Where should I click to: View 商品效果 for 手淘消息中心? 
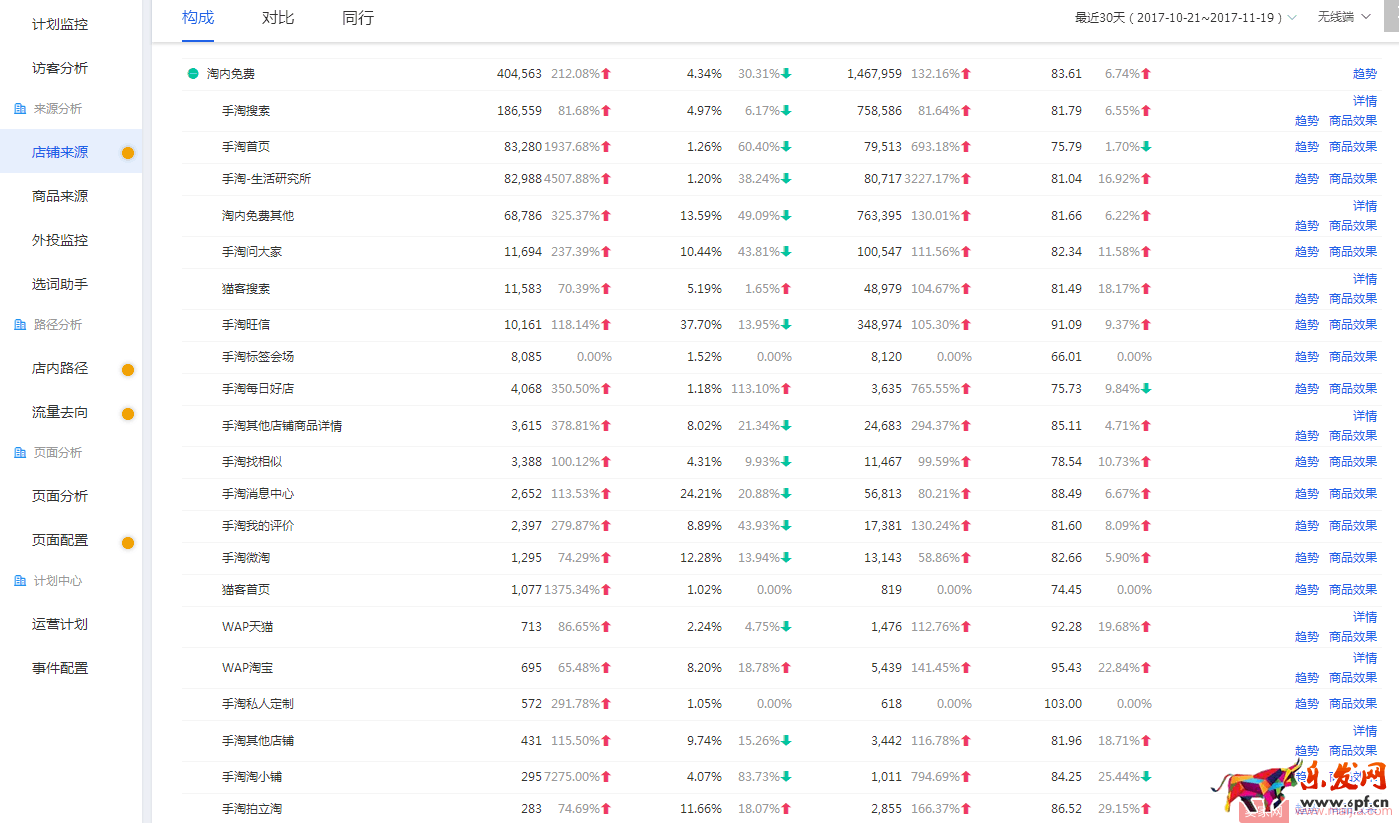coord(1353,494)
